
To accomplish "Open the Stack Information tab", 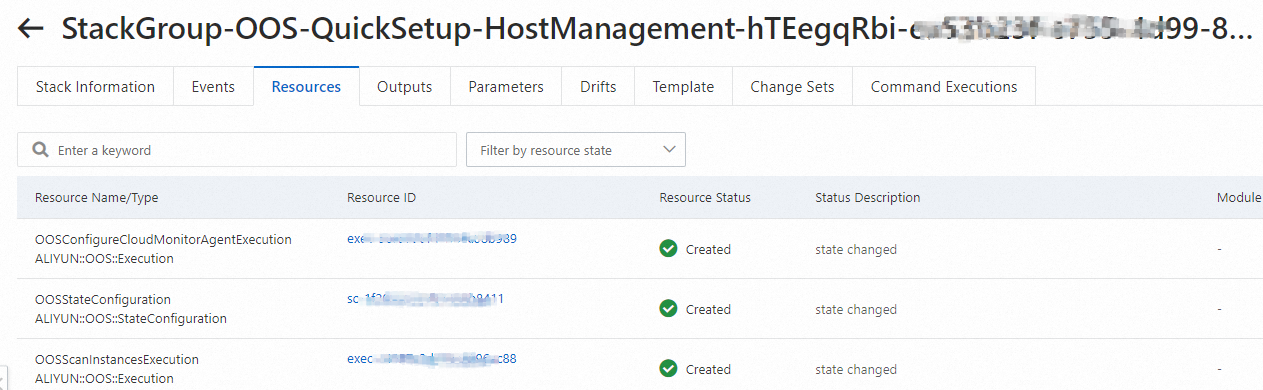I will pos(95,87).
